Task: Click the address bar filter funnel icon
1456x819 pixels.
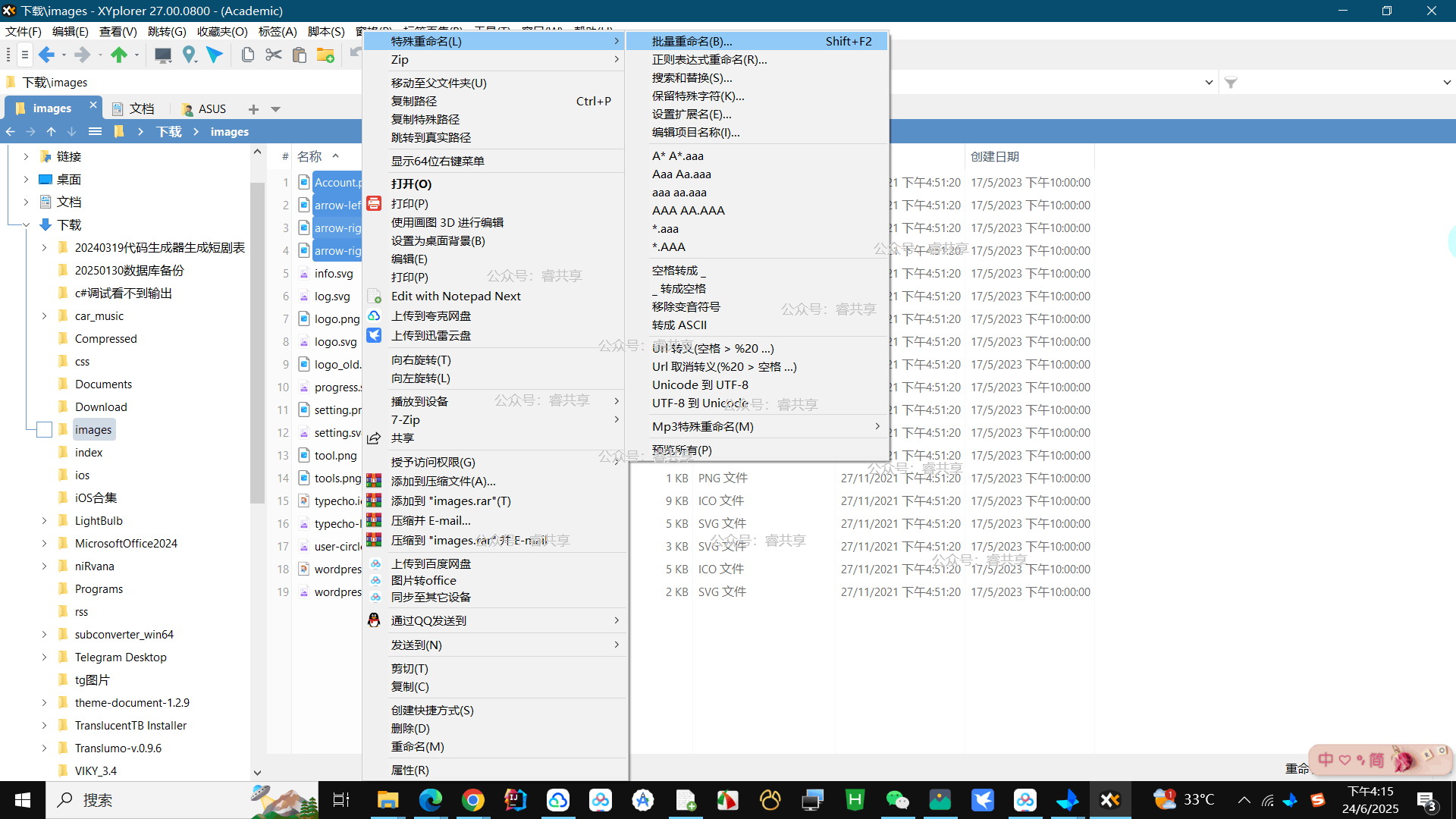Action: click(x=1231, y=83)
